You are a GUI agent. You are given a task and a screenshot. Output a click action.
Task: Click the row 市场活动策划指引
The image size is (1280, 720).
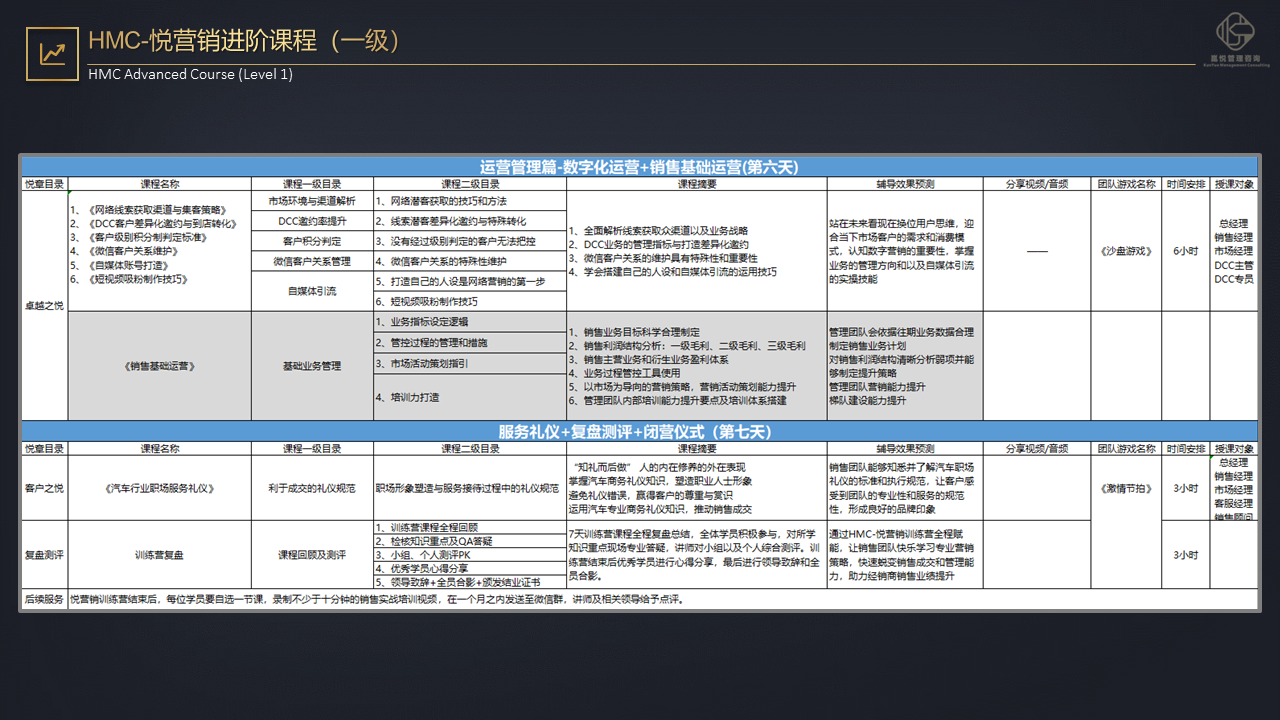click(470, 364)
